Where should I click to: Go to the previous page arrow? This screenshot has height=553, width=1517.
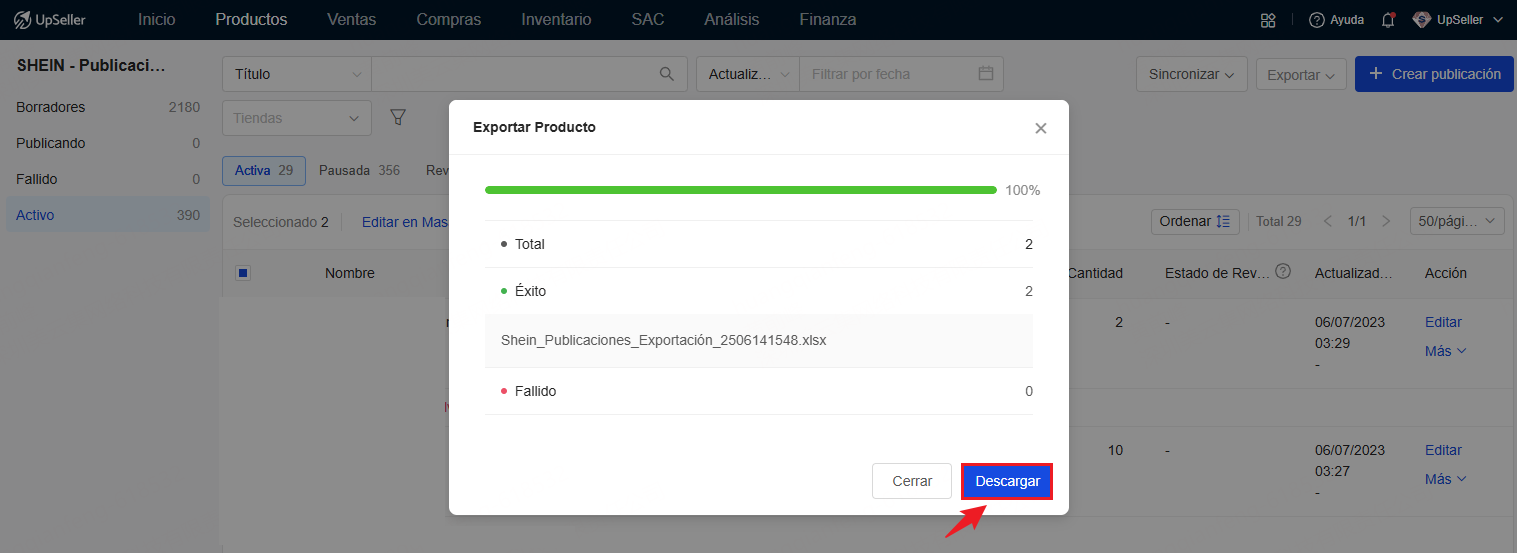pos(1328,221)
